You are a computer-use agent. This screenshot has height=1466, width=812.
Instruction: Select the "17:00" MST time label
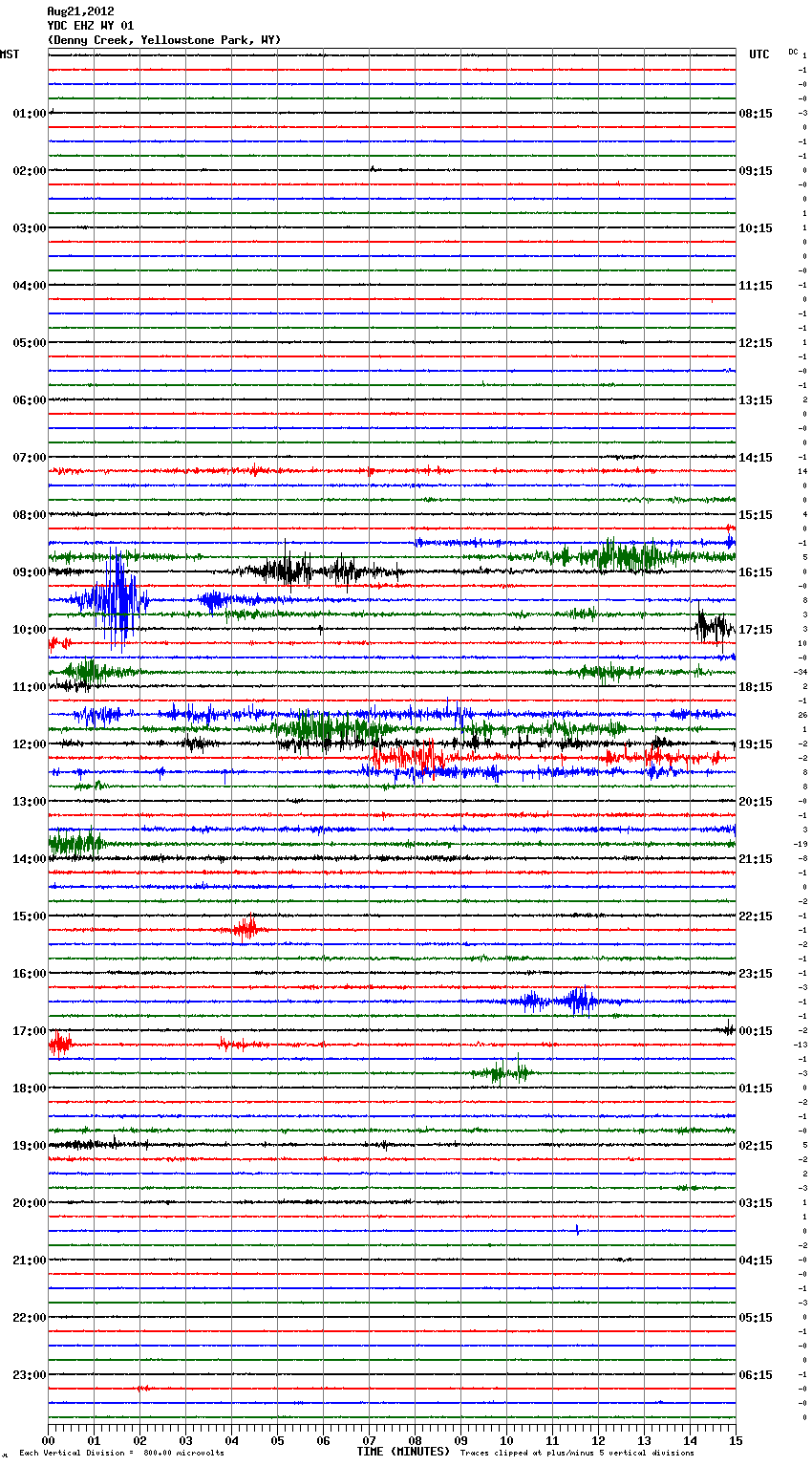pos(30,1031)
